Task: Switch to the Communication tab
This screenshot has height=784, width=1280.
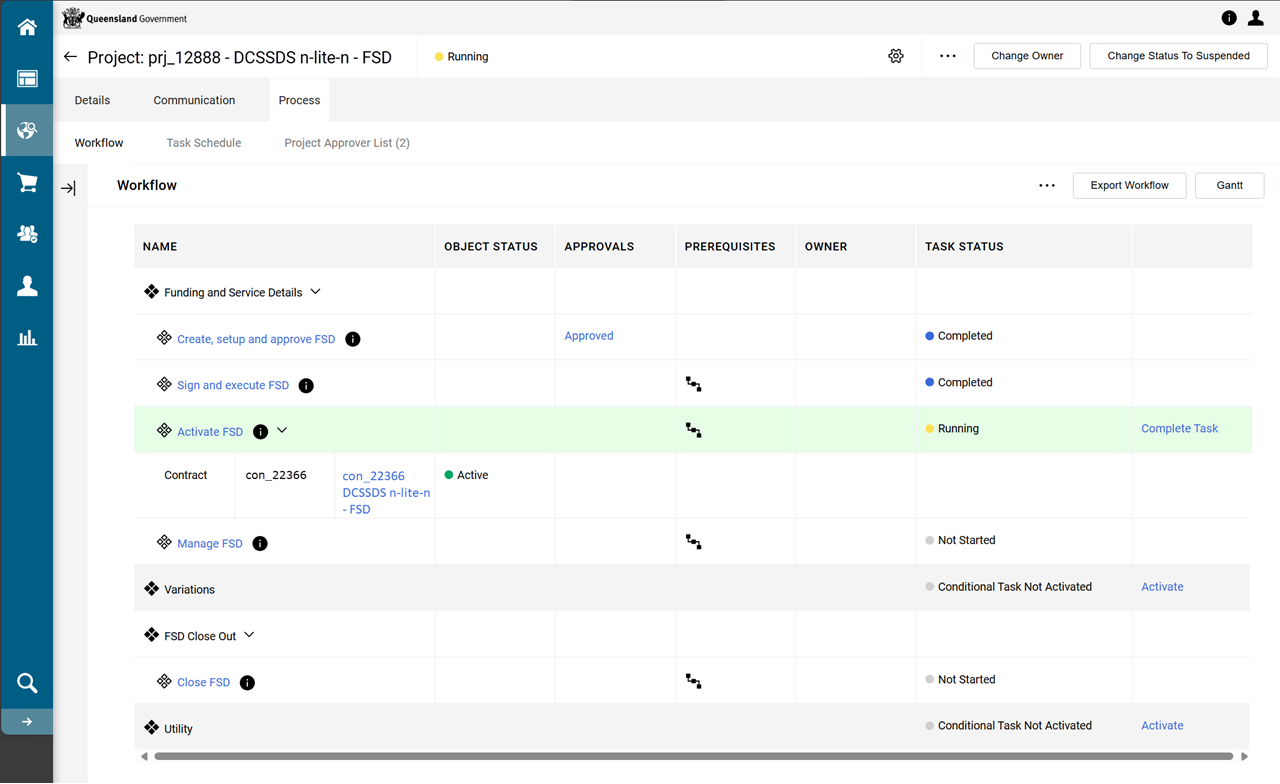Action: pos(194,100)
